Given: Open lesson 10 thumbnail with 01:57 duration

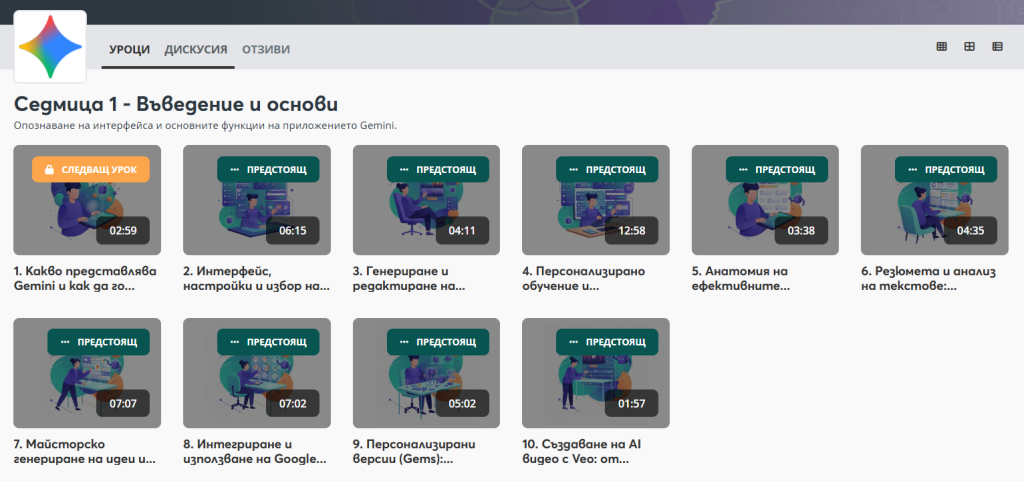Looking at the screenshot, I should (x=596, y=373).
